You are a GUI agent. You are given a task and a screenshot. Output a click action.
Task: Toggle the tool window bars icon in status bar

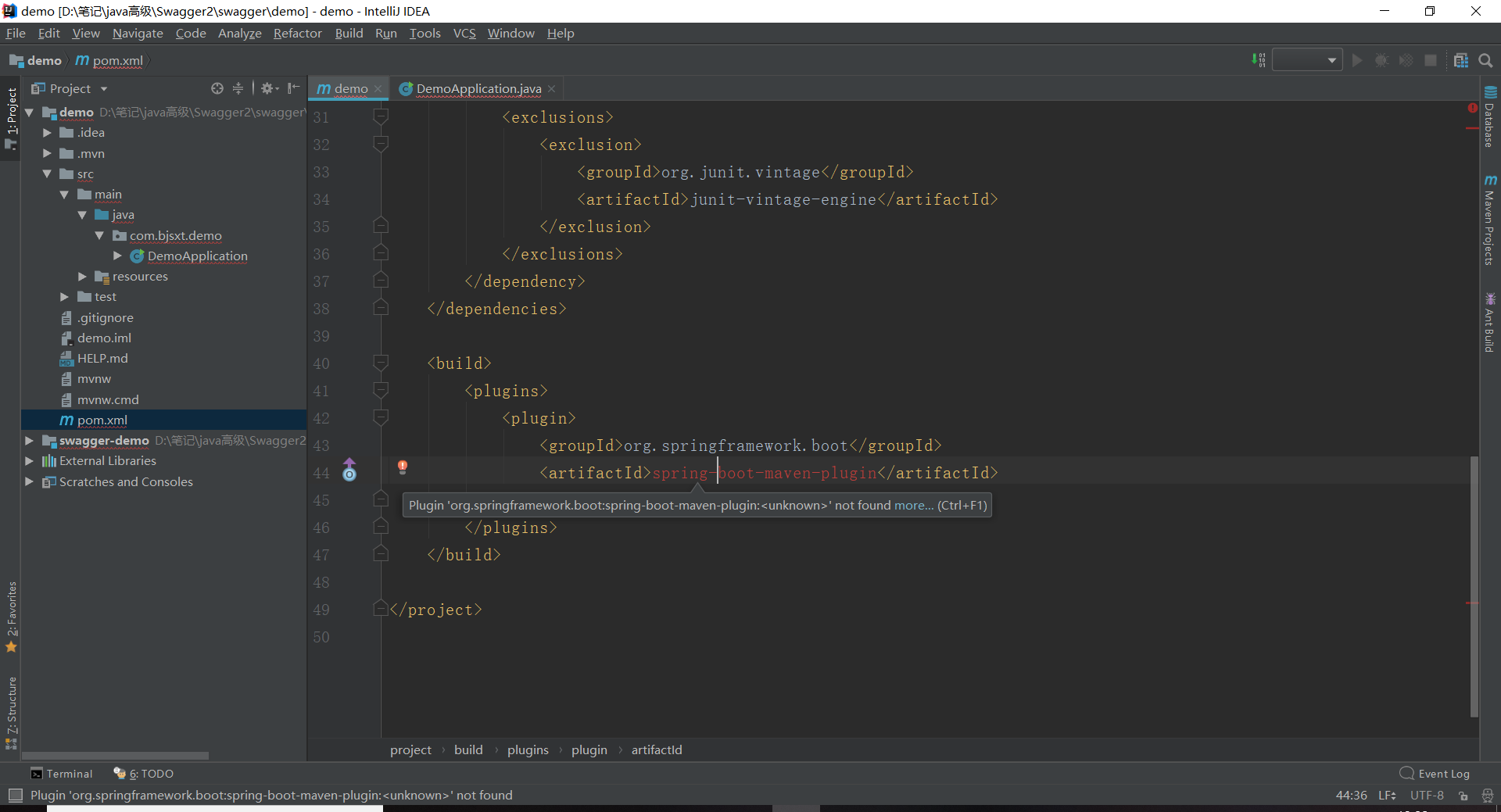pos(15,795)
